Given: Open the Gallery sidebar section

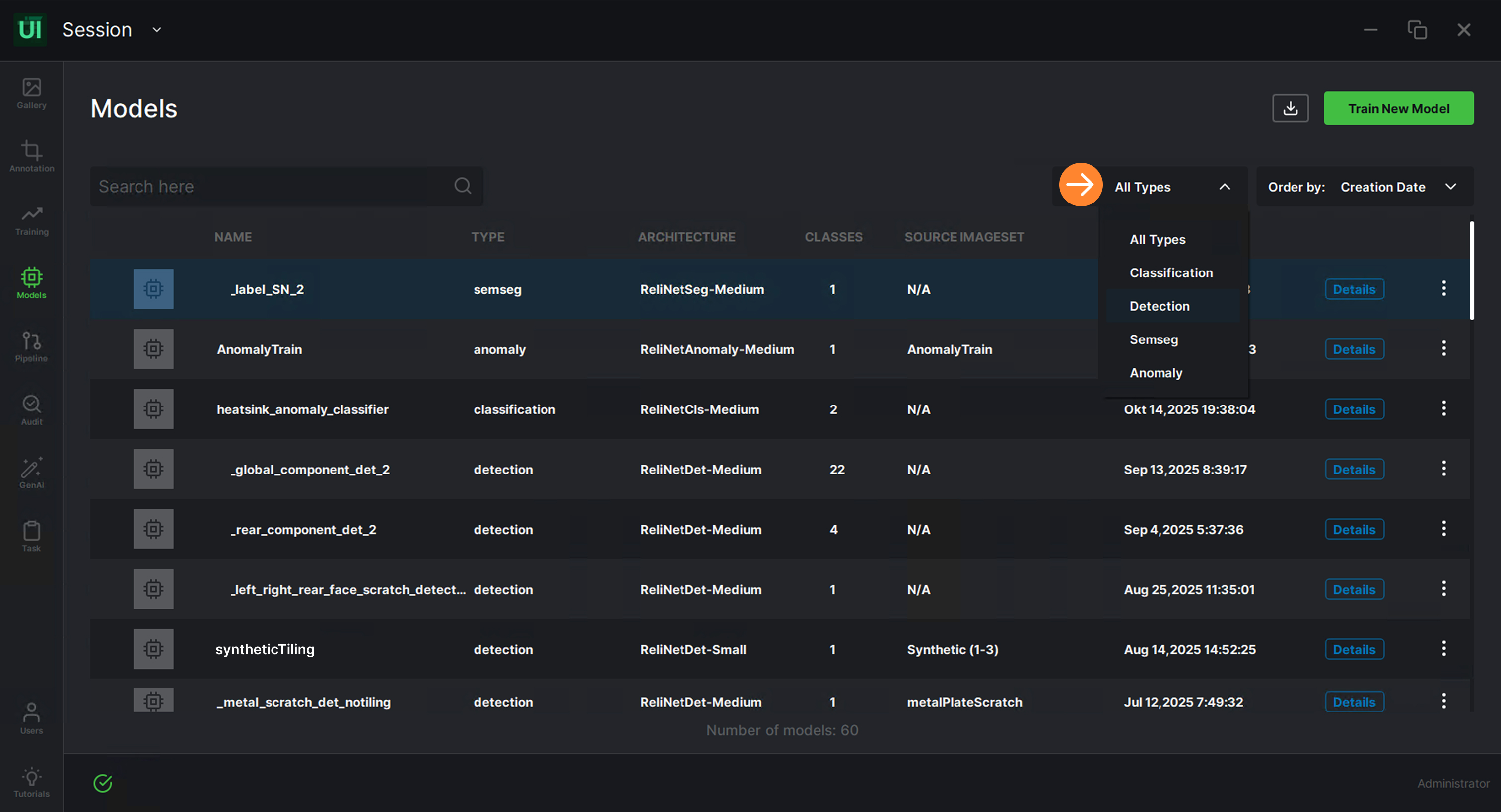Looking at the screenshot, I should point(31,93).
